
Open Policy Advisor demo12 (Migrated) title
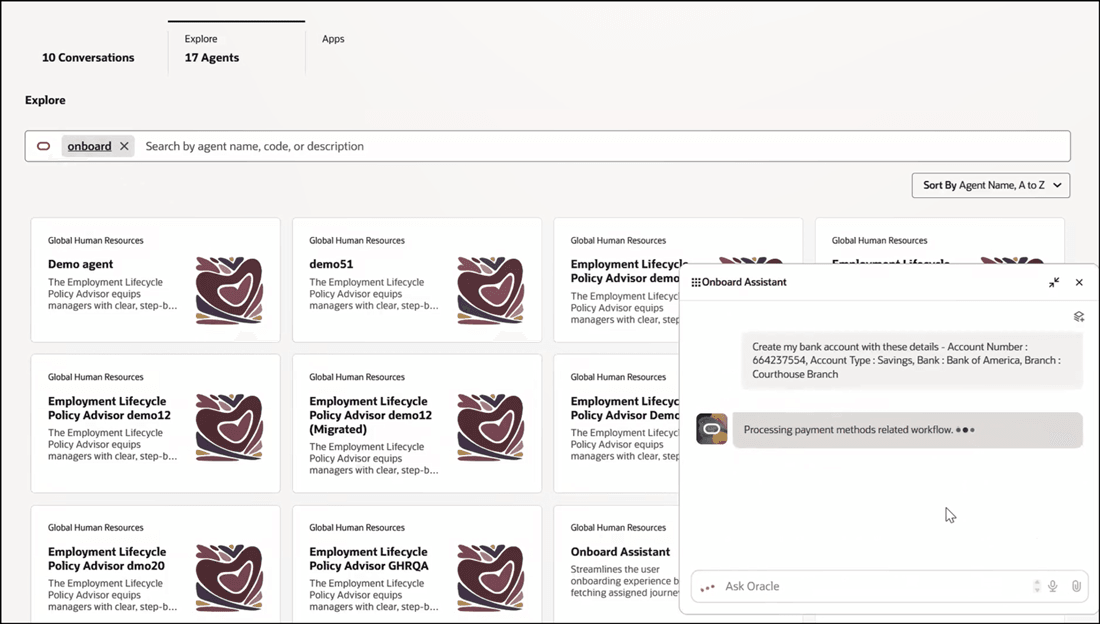click(x=370, y=415)
